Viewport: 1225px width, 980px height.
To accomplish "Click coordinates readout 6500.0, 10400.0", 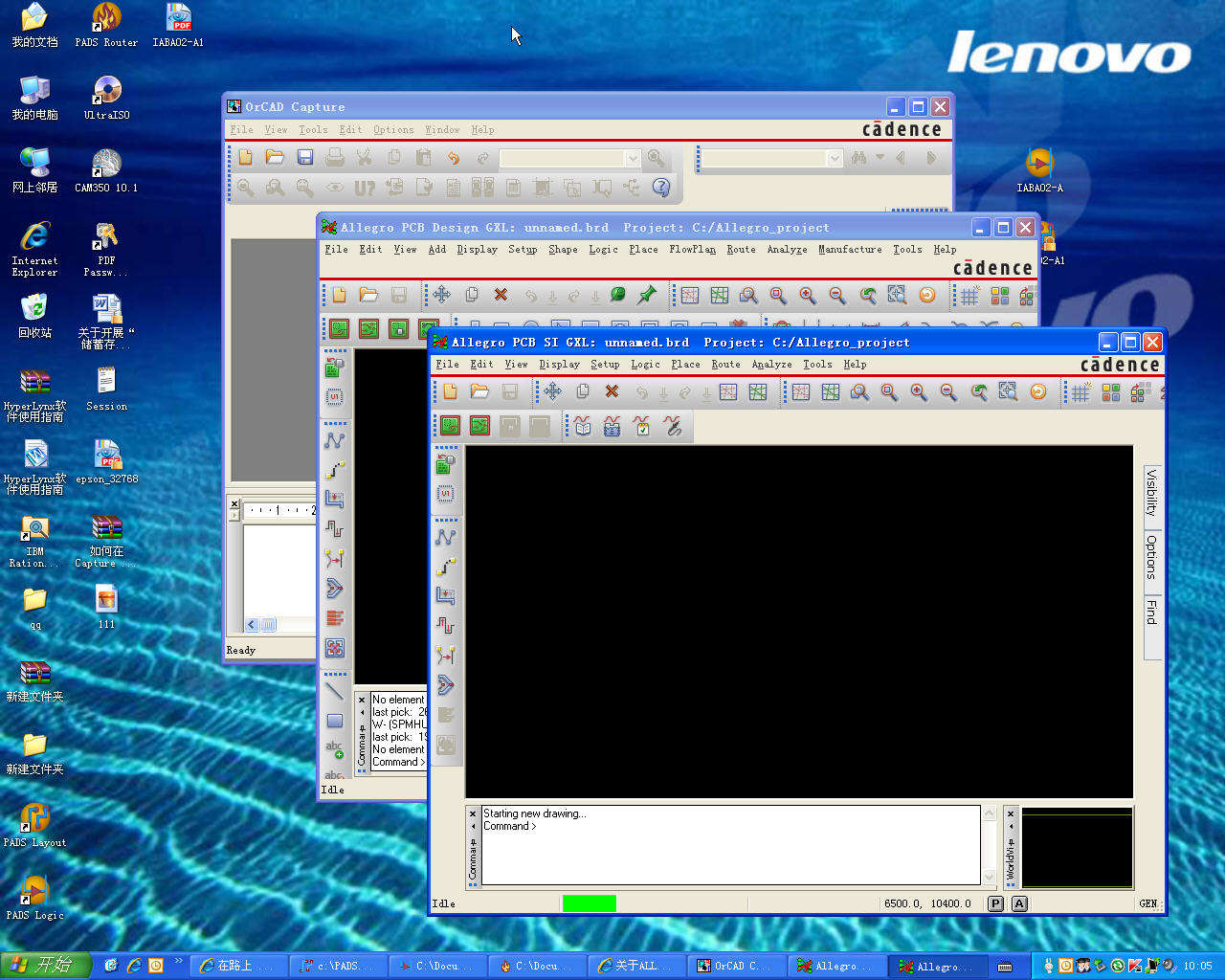I will 927,903.
